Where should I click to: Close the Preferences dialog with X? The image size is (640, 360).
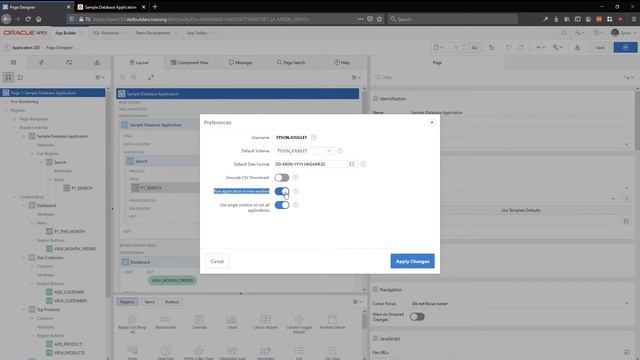pos(432,122)
